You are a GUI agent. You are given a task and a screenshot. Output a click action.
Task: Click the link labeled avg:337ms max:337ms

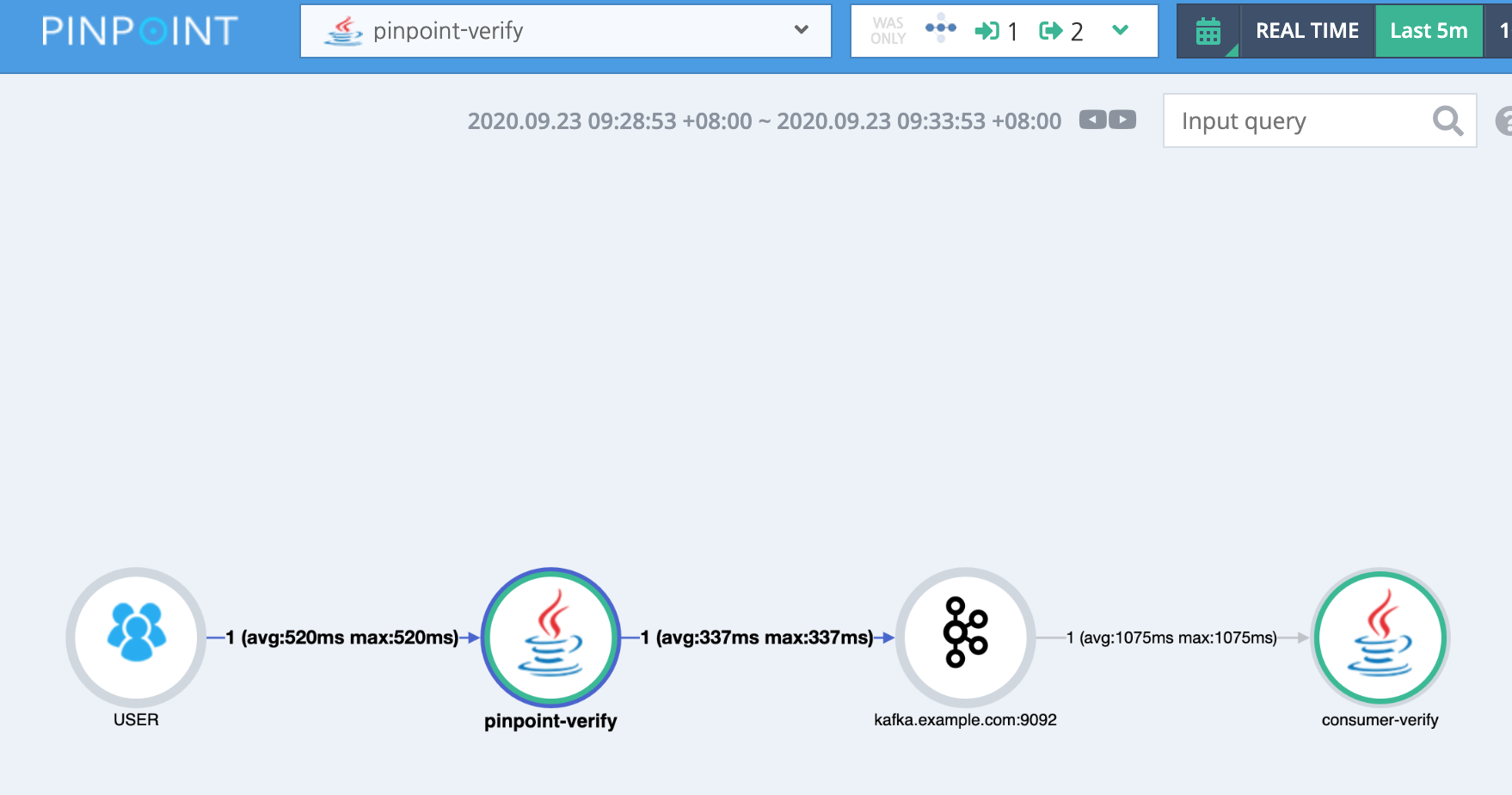click(x=757, y=638)
